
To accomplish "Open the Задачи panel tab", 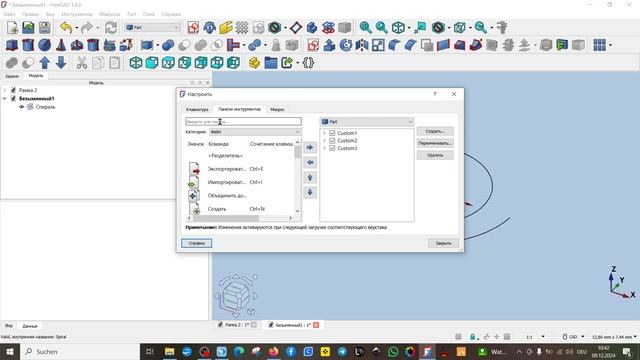I will tap(12, 76).
